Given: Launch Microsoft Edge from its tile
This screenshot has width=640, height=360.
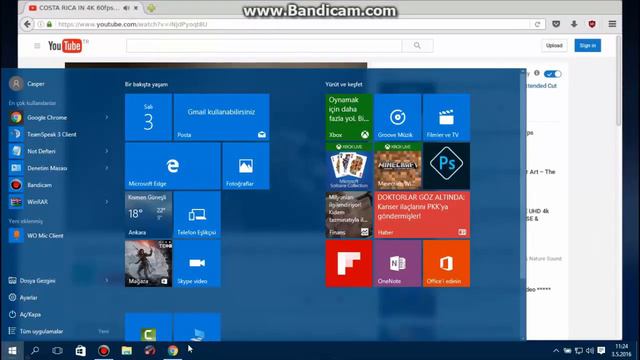Looking at the screenshot, I should (173, 166).
